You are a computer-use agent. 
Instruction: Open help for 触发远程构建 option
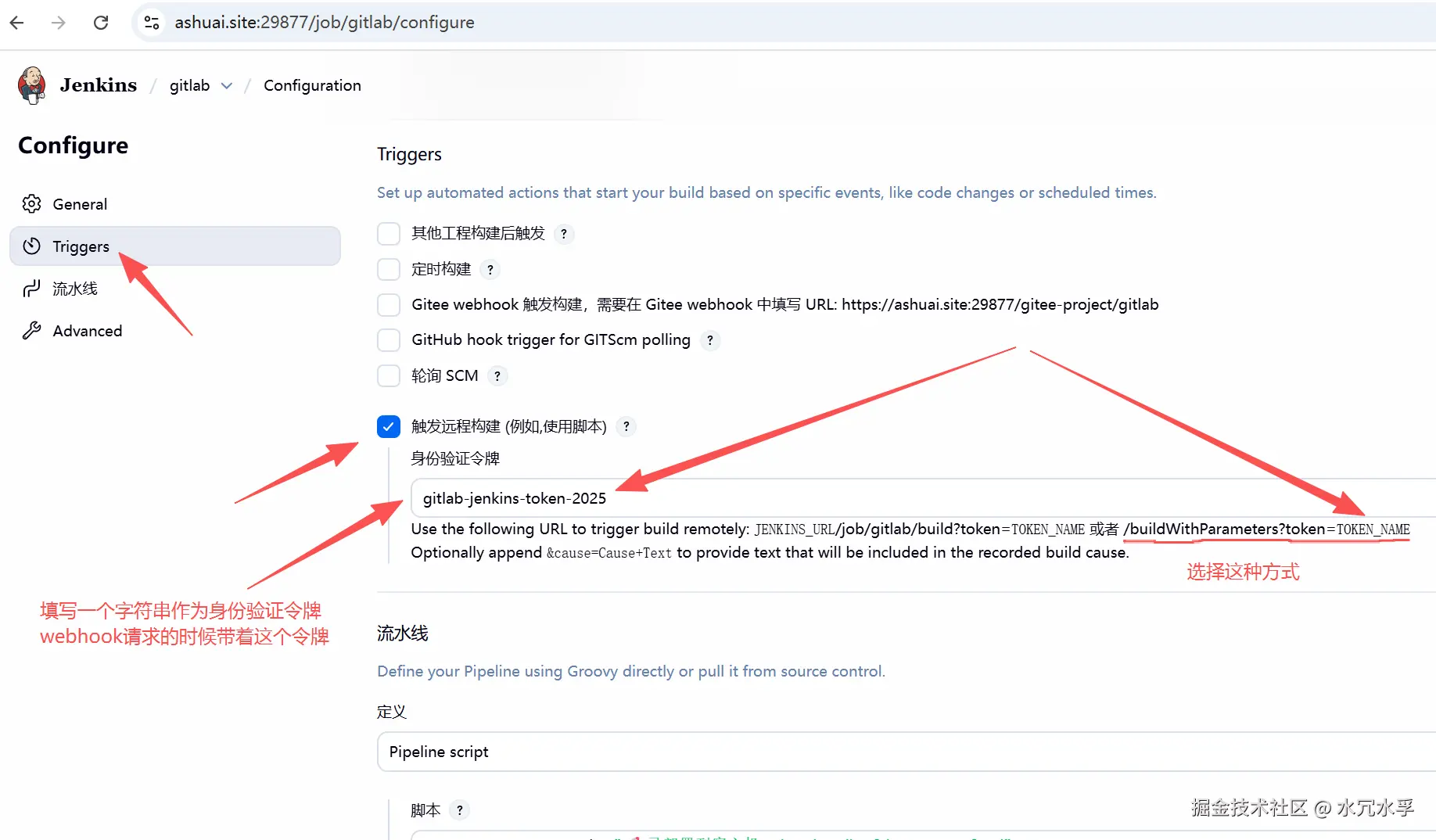pos(626,426)
